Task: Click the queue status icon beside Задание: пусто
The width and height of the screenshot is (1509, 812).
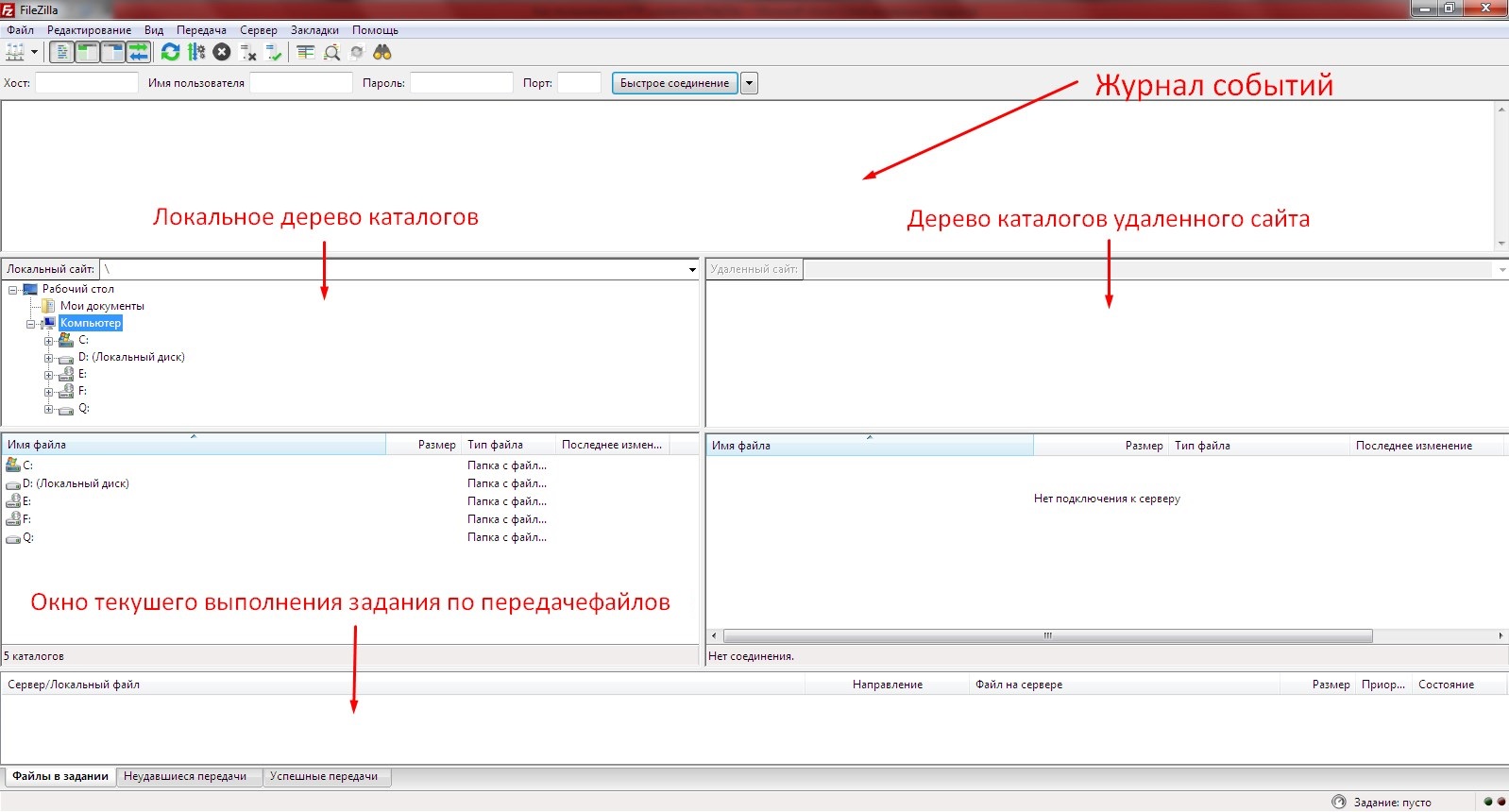Action: pos(1339,802)
